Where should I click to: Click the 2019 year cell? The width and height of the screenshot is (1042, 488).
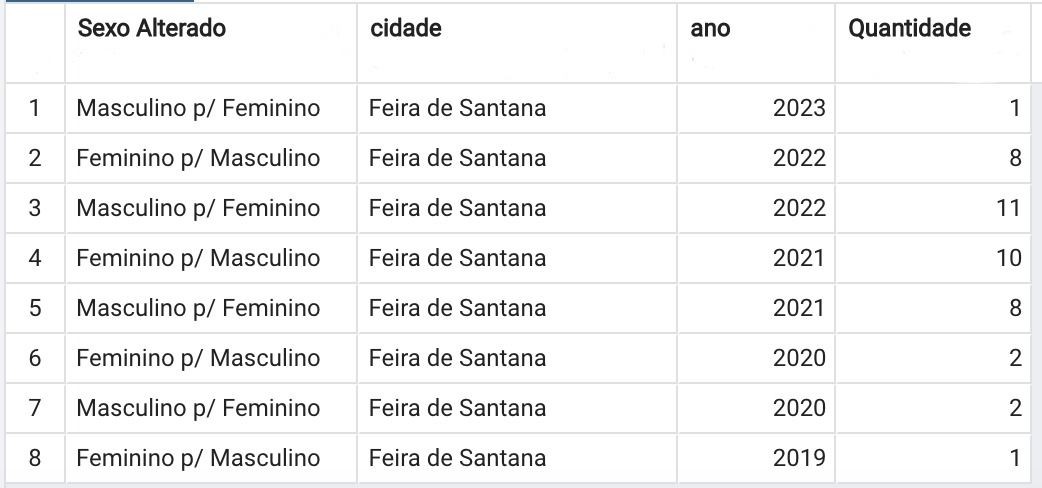756,458
